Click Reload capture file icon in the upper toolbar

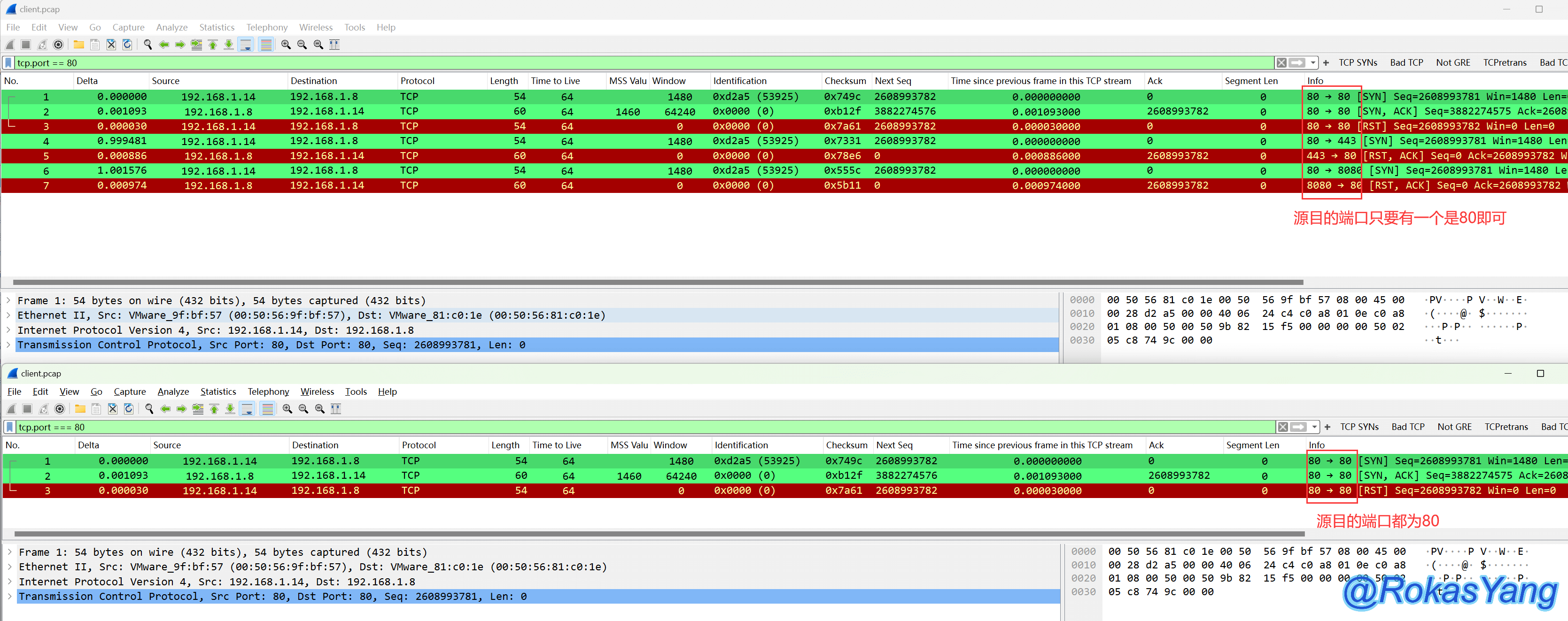127,45
